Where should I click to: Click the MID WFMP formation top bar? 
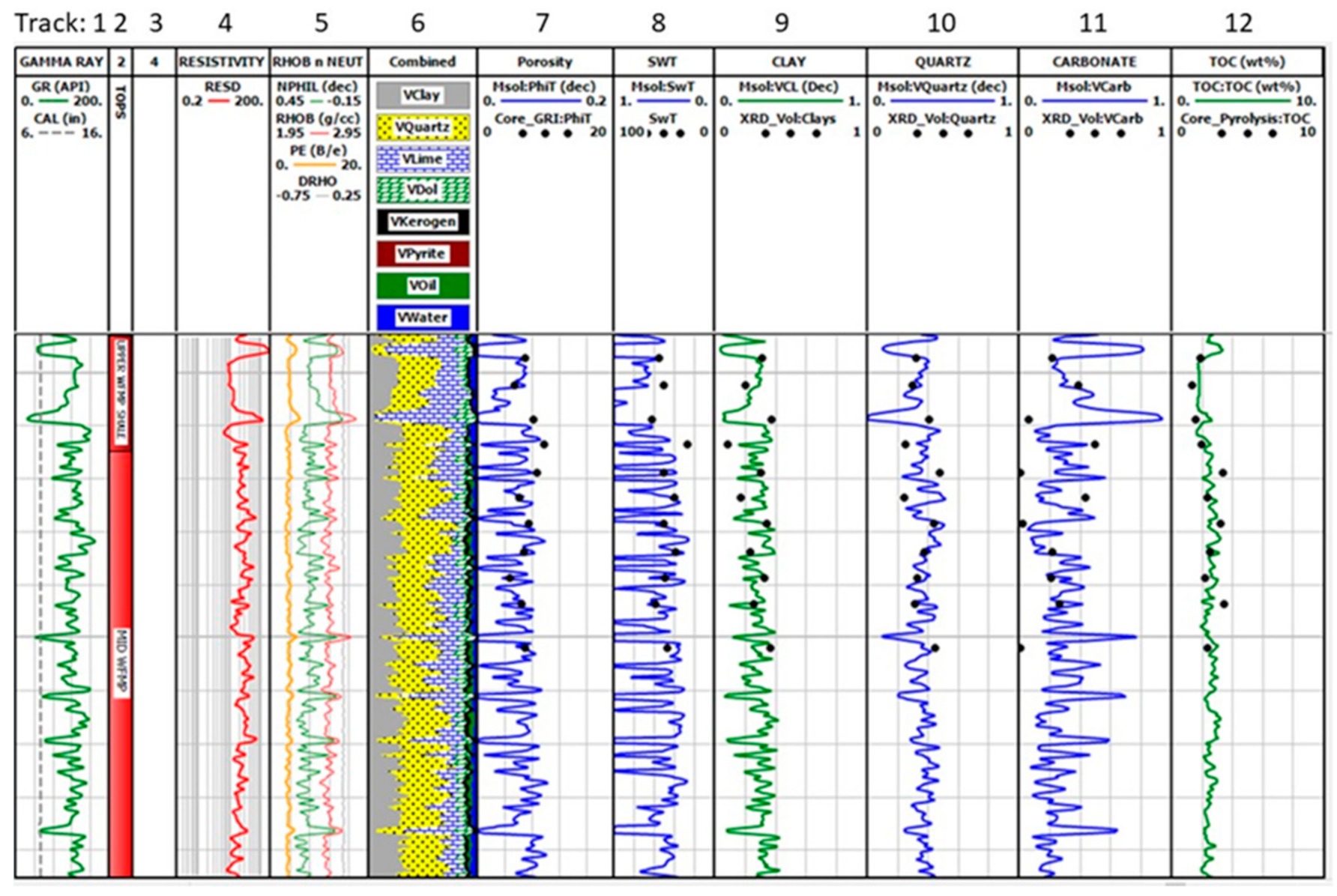pyautogui.click(x=121, y=663)
